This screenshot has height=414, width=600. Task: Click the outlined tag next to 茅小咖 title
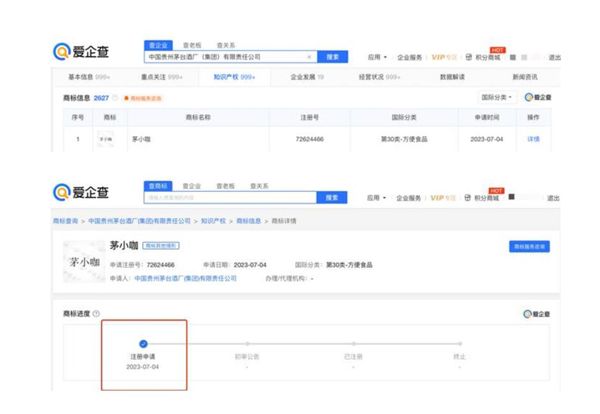161,246
